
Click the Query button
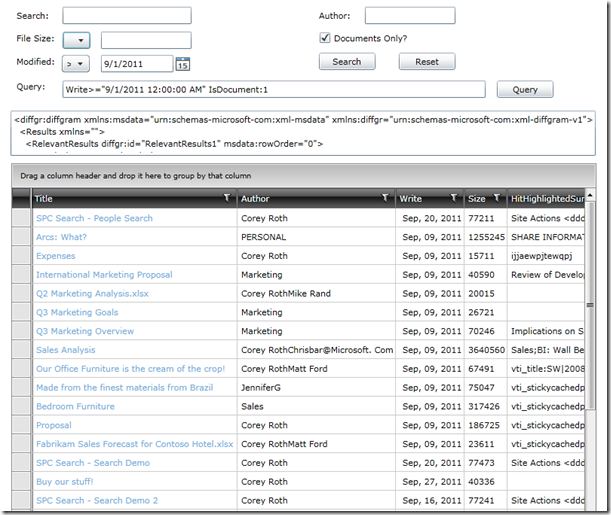(x=524, y=89)
